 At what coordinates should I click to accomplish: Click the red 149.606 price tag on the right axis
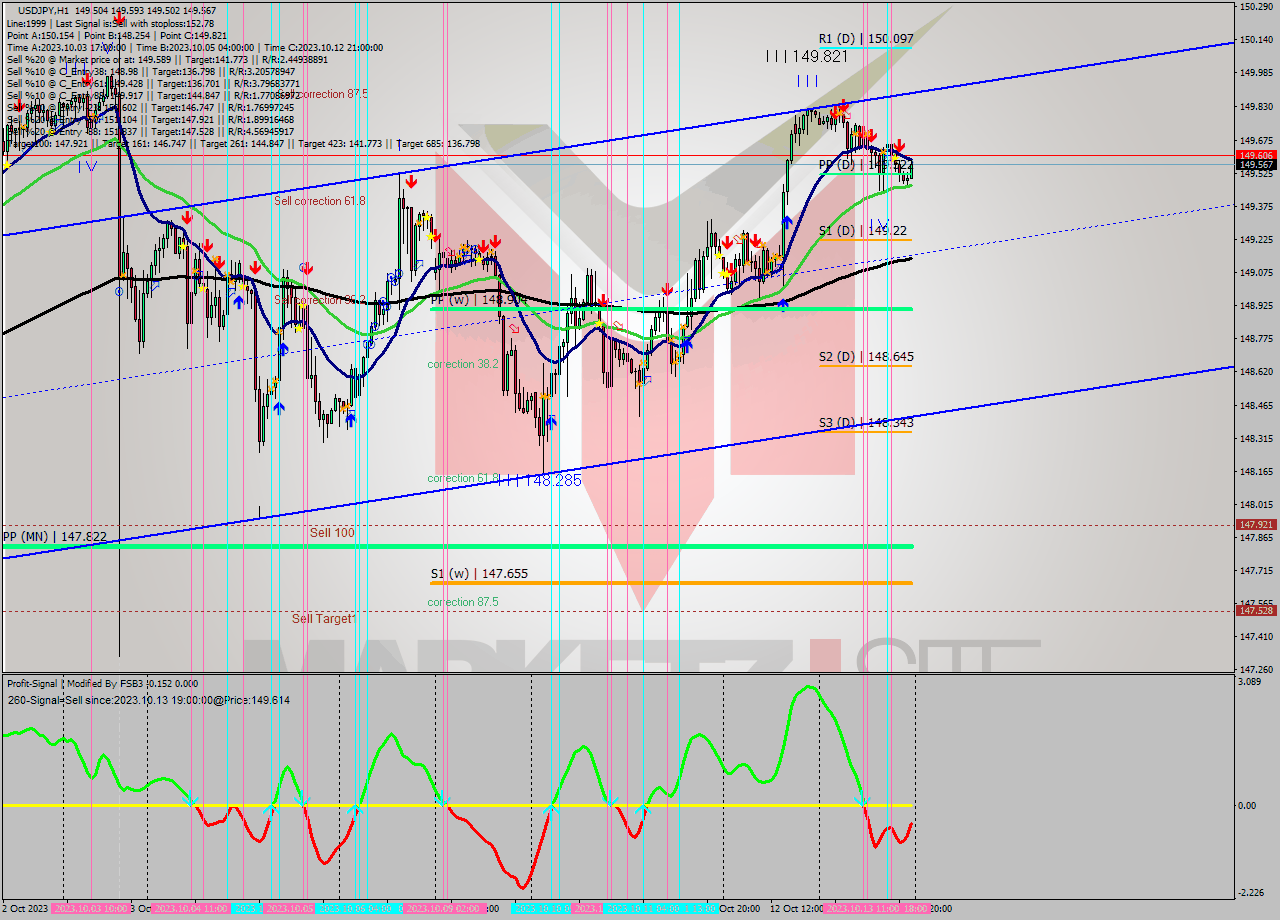point(1256,155)
